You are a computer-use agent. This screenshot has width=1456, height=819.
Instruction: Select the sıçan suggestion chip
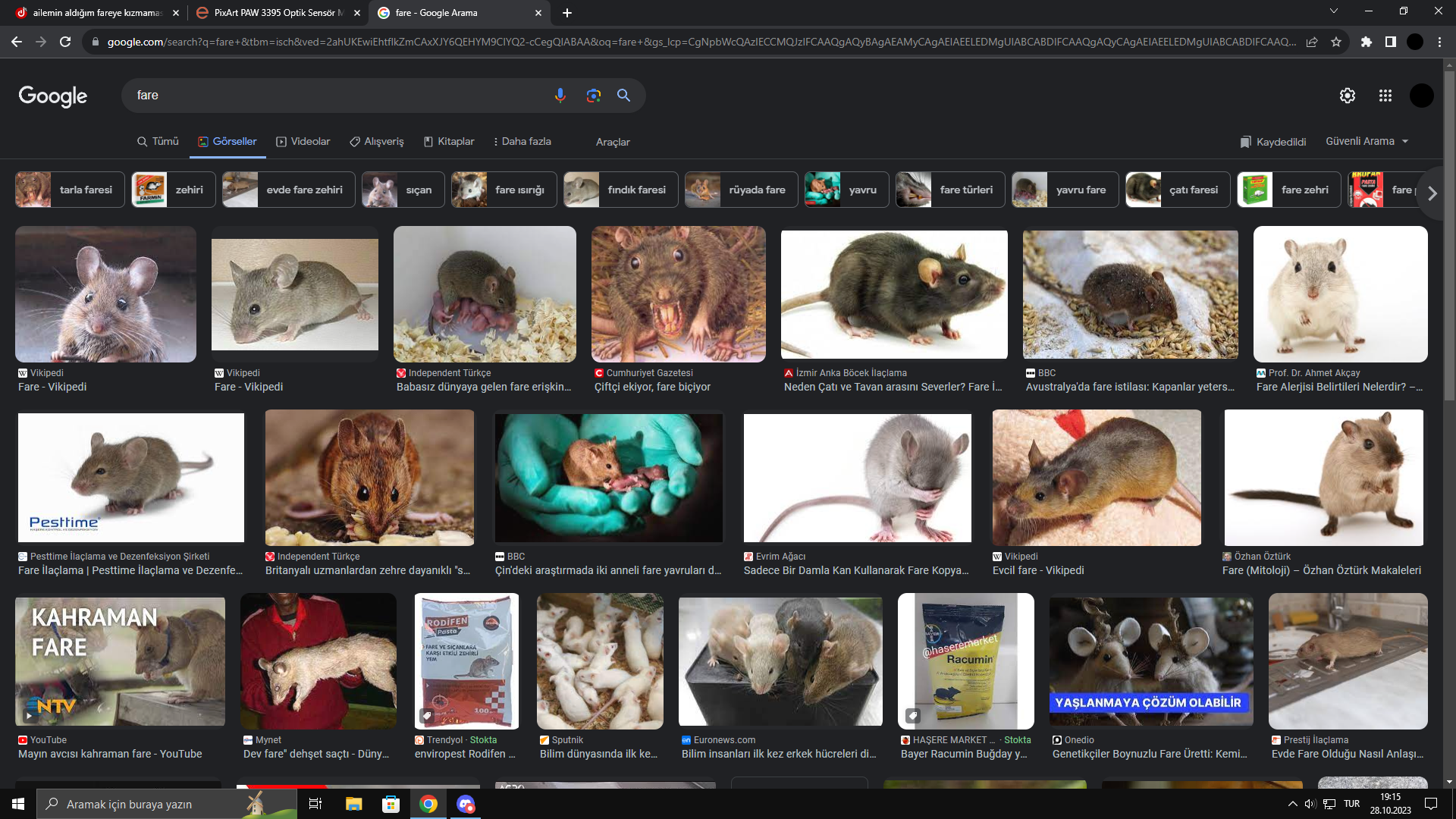pos(403,190)
